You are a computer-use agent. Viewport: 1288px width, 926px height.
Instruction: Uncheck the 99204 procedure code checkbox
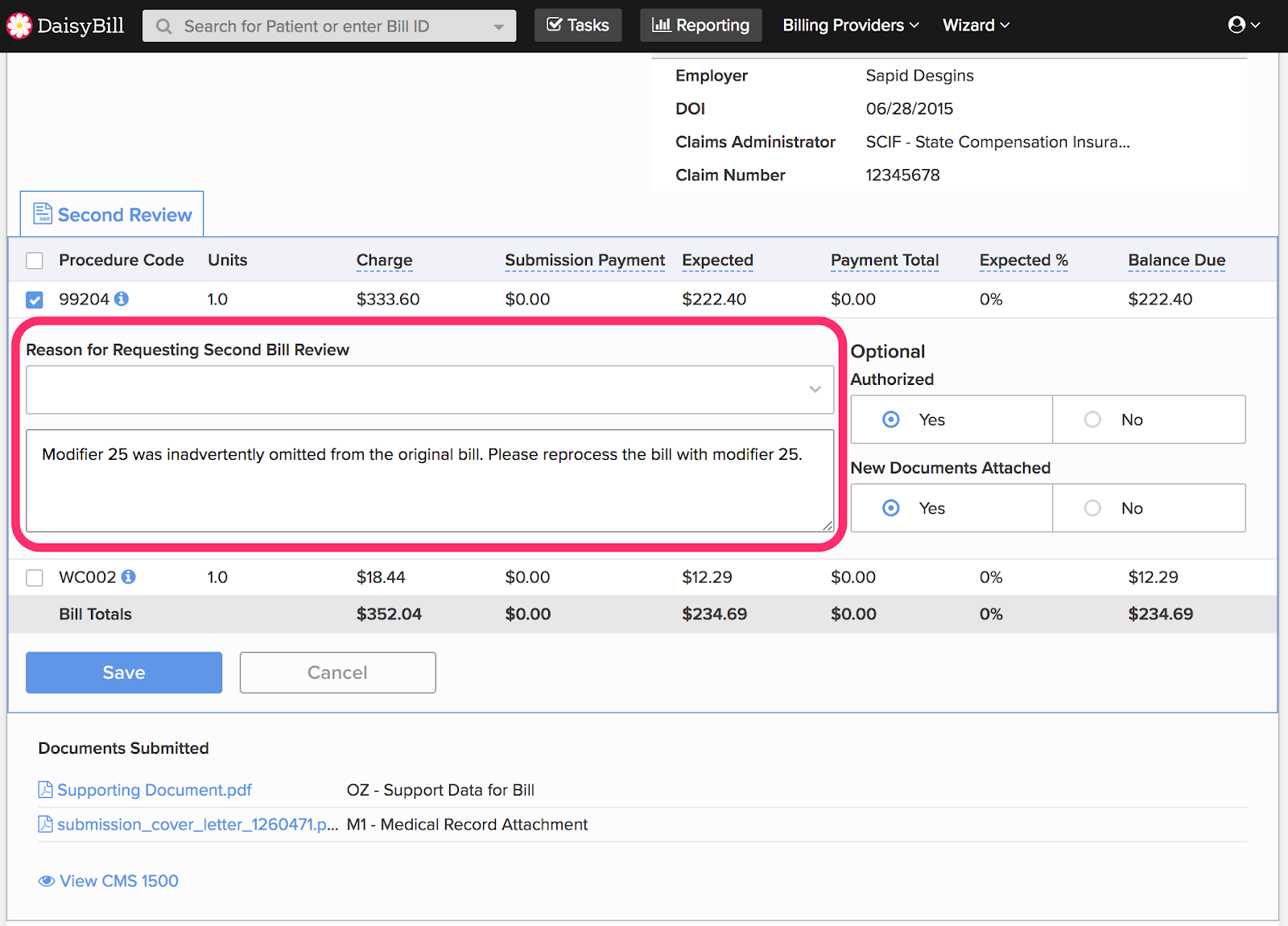[35, 300]
